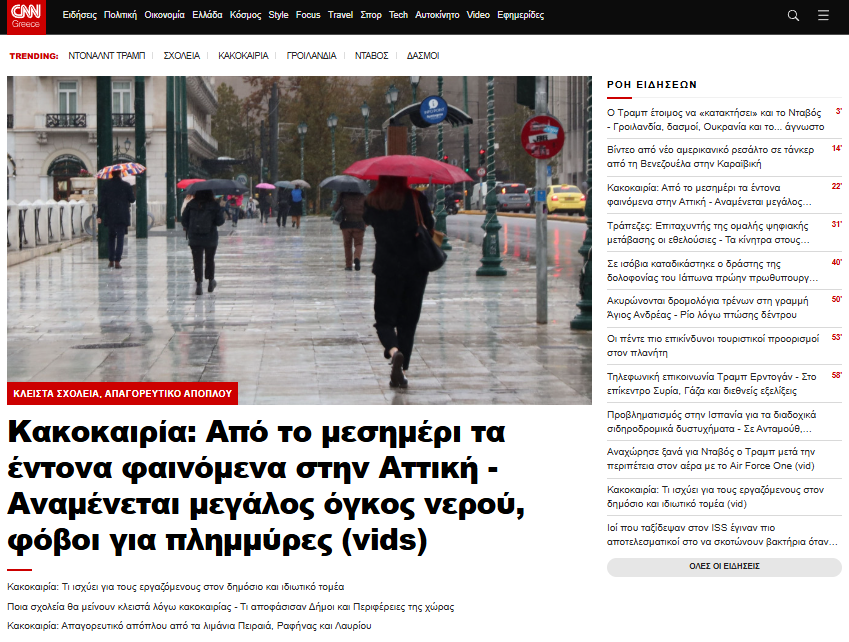Select trending topic ΓΡΟΙΛΑΝΔΙΑ
This screenshot has height=642, width=849.
point(311,56)
